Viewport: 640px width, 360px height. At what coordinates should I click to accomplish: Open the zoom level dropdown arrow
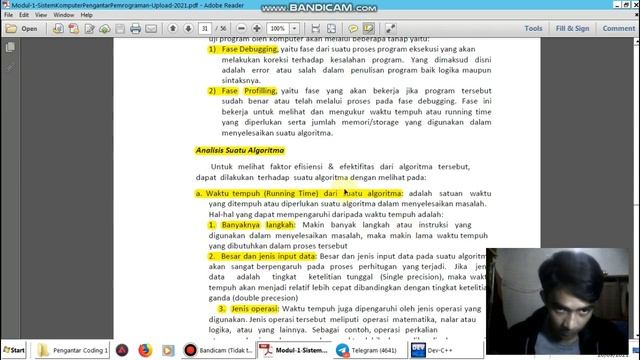click(x=294, y=29)
